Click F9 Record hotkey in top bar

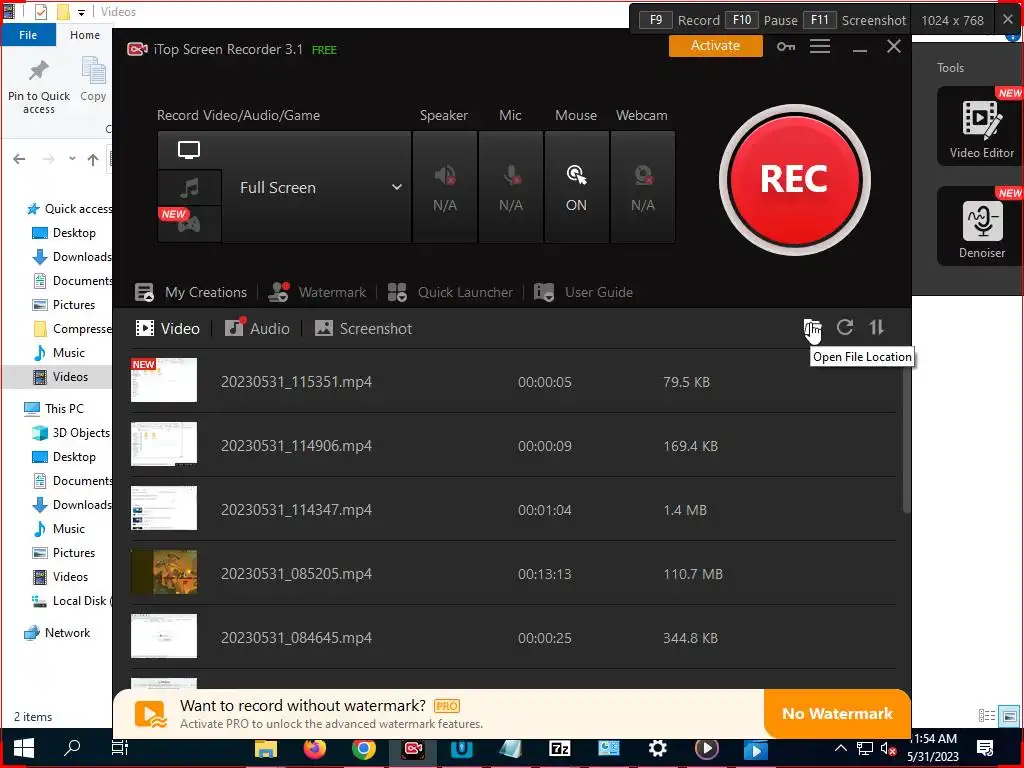point(679,20)
